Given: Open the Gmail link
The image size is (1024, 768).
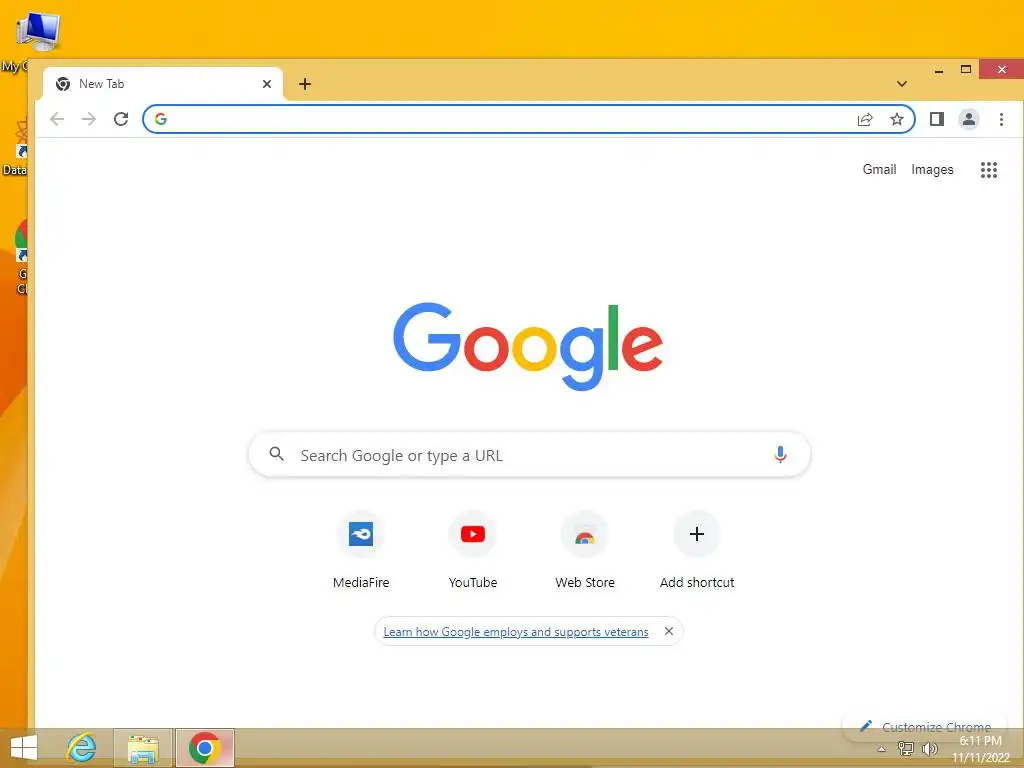Looking at the screenshot, I should coord(879,169).
